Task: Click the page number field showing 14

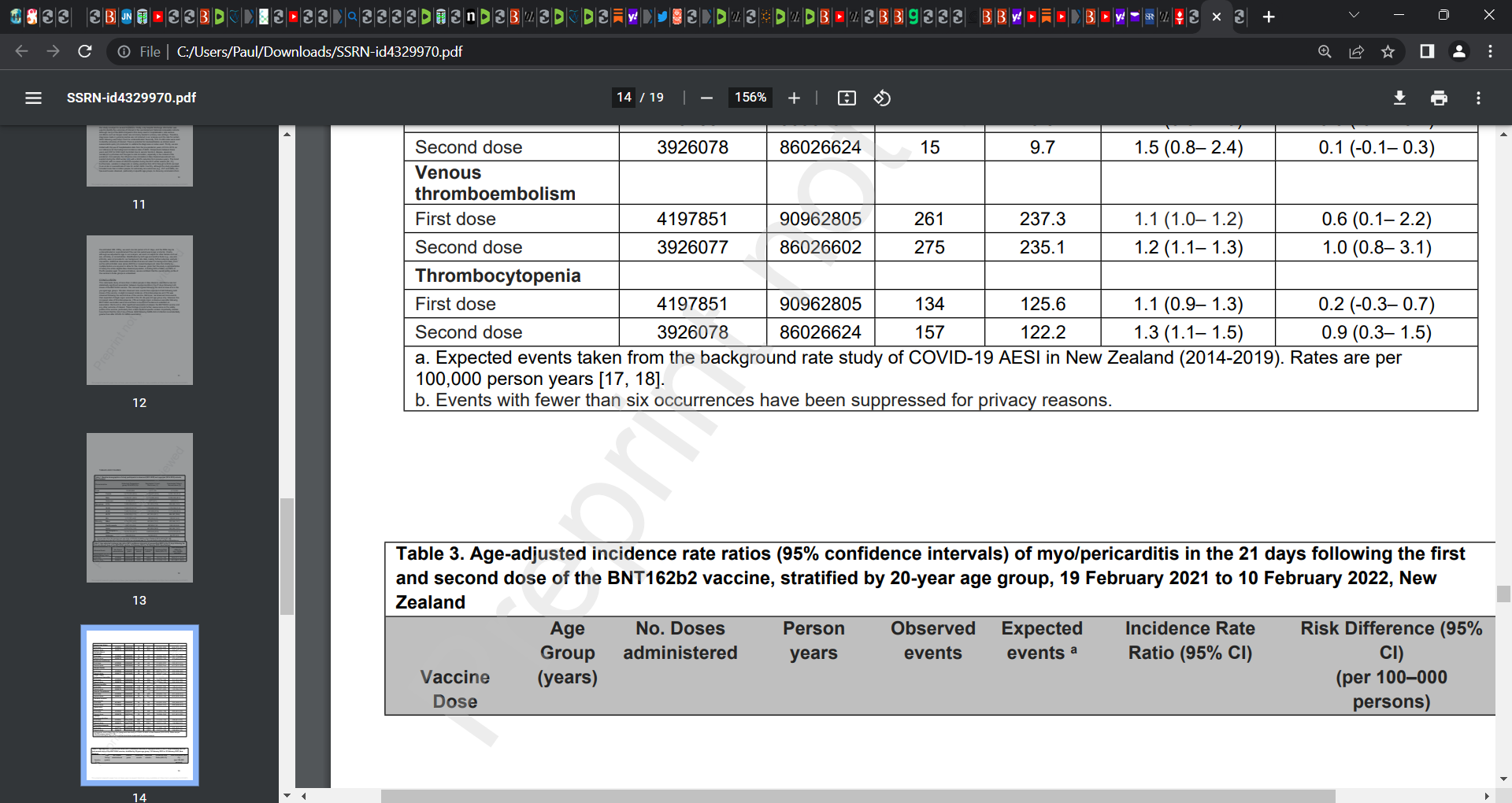Action: tap(624, 98)
